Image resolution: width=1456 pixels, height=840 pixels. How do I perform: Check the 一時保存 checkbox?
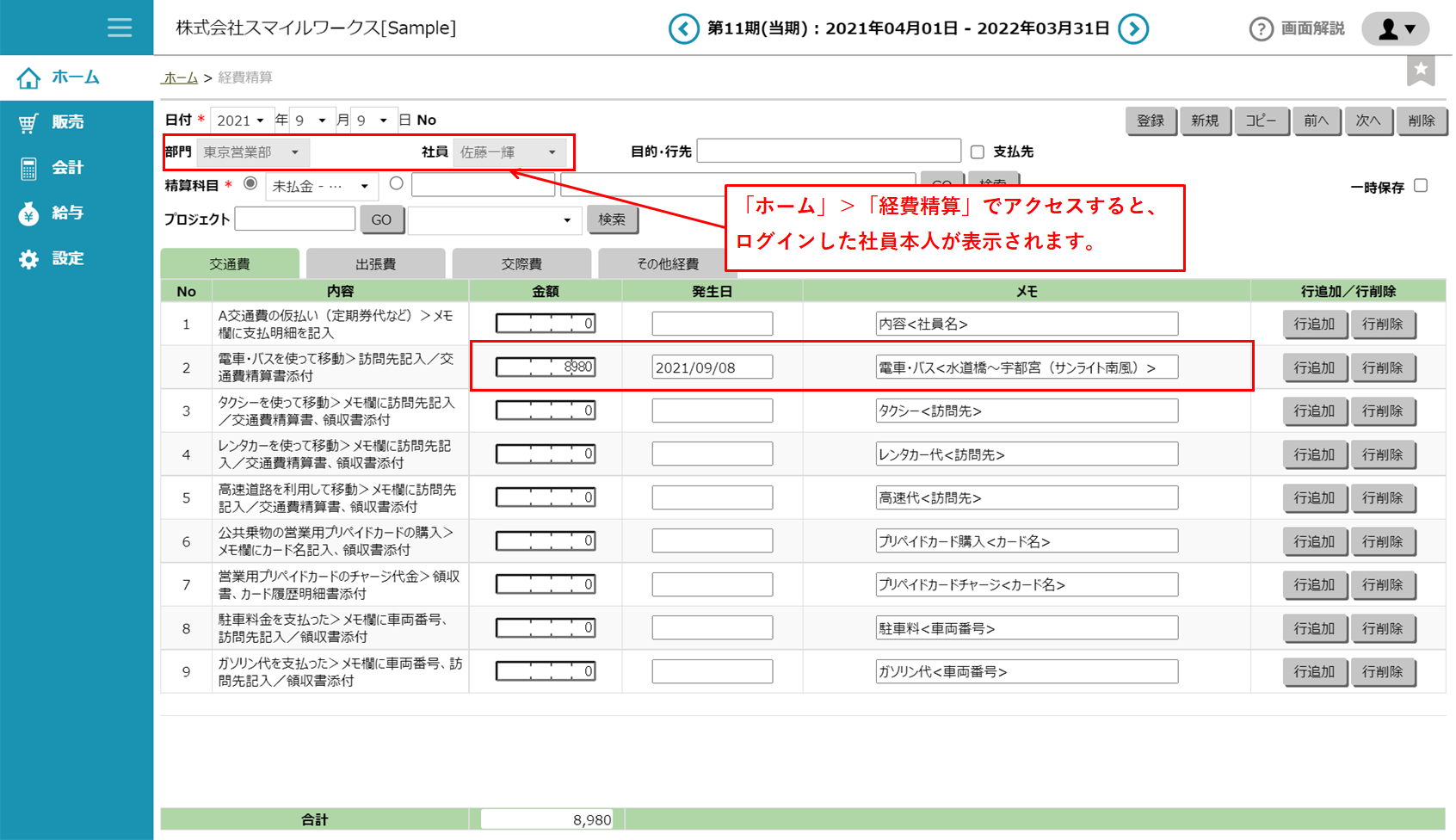coord(1421,185)
